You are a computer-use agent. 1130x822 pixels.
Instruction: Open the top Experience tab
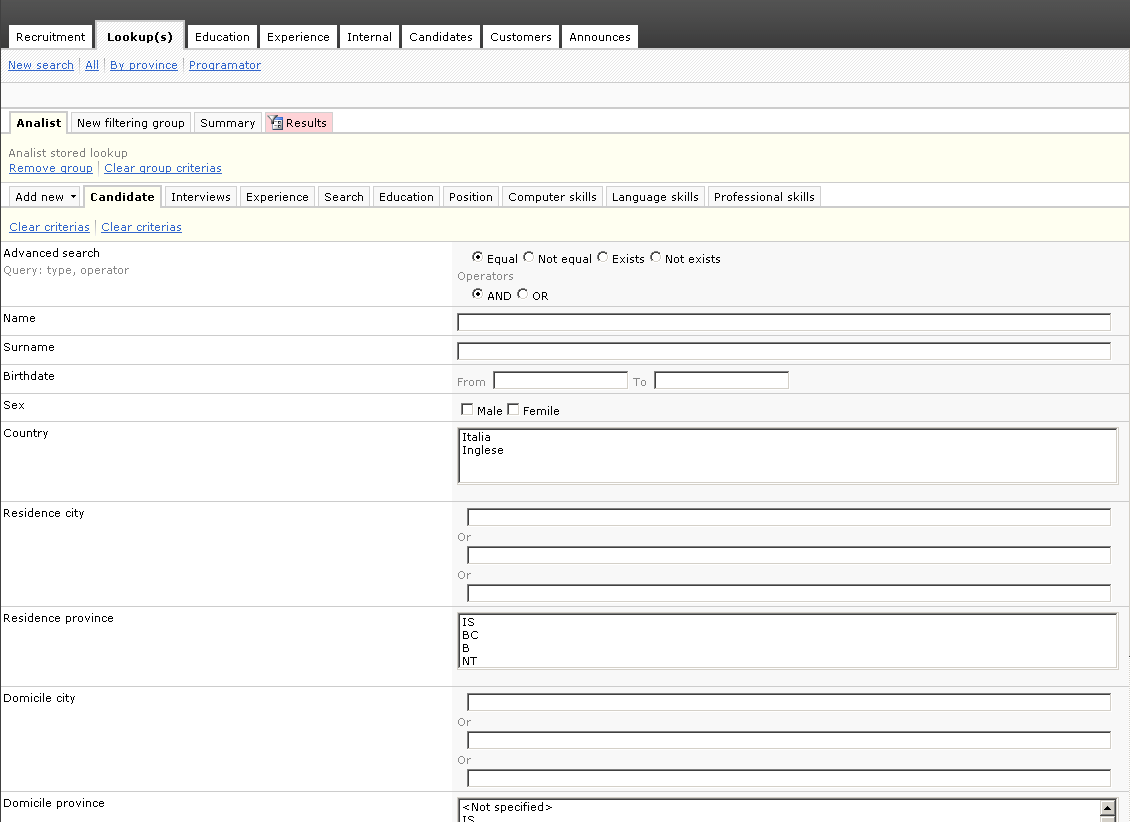pos(298,37)
